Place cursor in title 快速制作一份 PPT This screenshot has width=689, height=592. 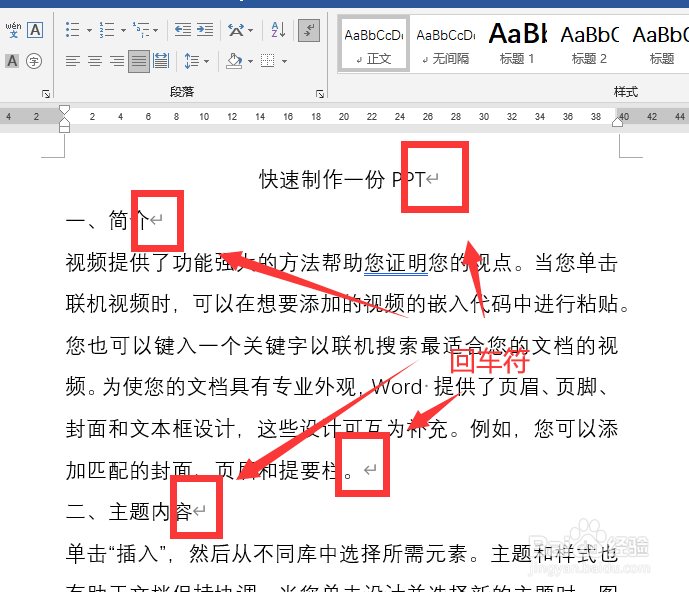[x=342, y=179]
